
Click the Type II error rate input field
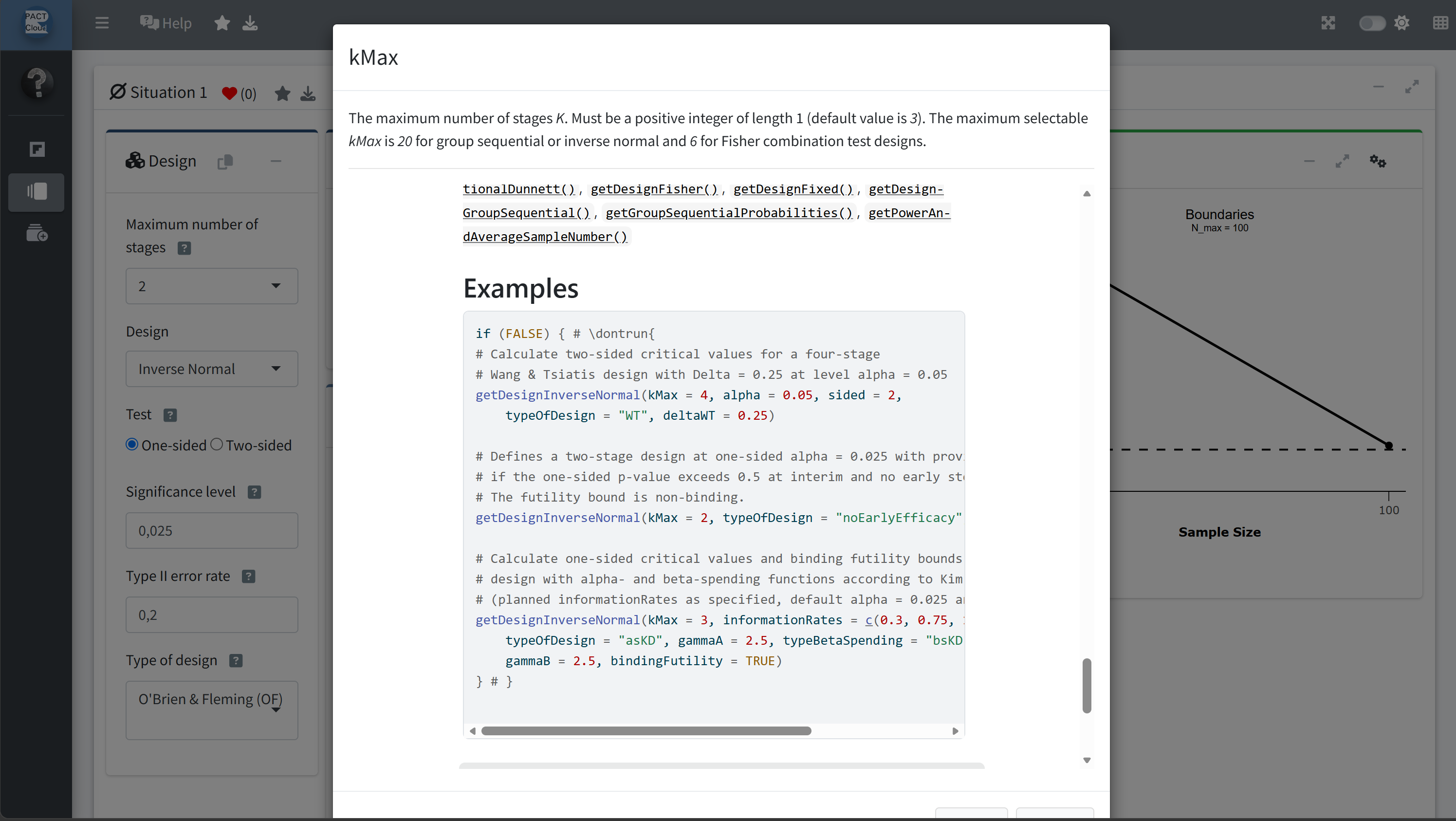pos(212,615)
